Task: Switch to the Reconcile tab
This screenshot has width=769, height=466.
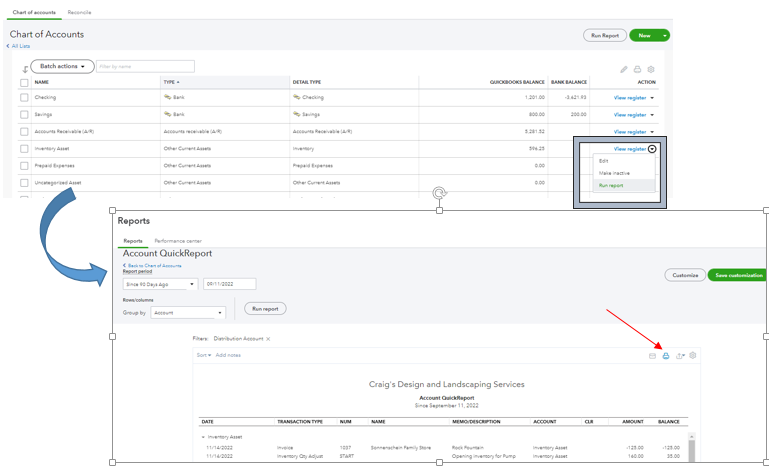Action: pyautogui.click(x=79, y=12)
